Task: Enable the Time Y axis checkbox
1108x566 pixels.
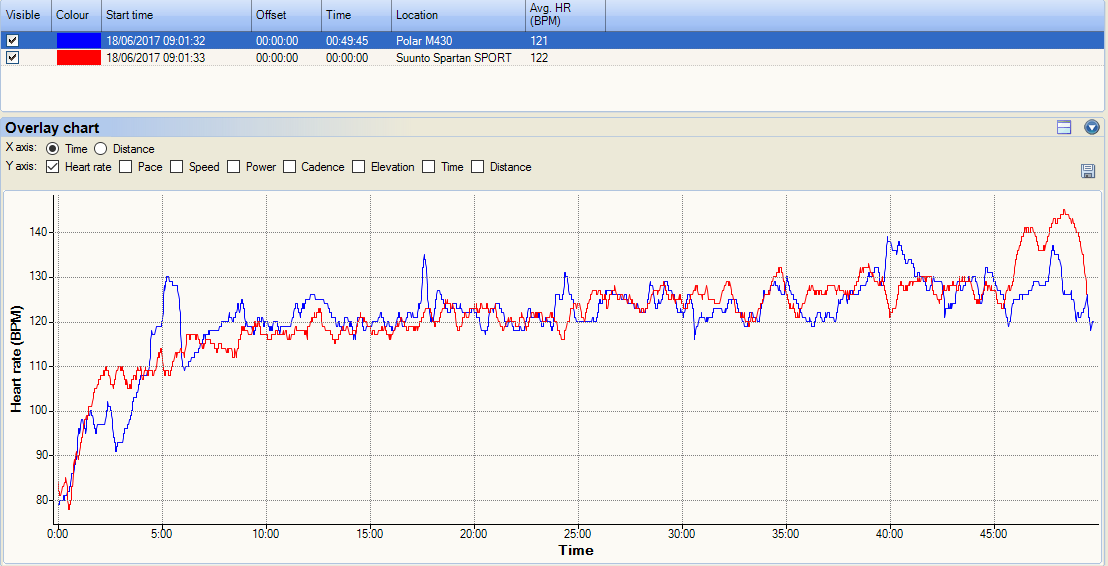Action: [x=428, y=167]
